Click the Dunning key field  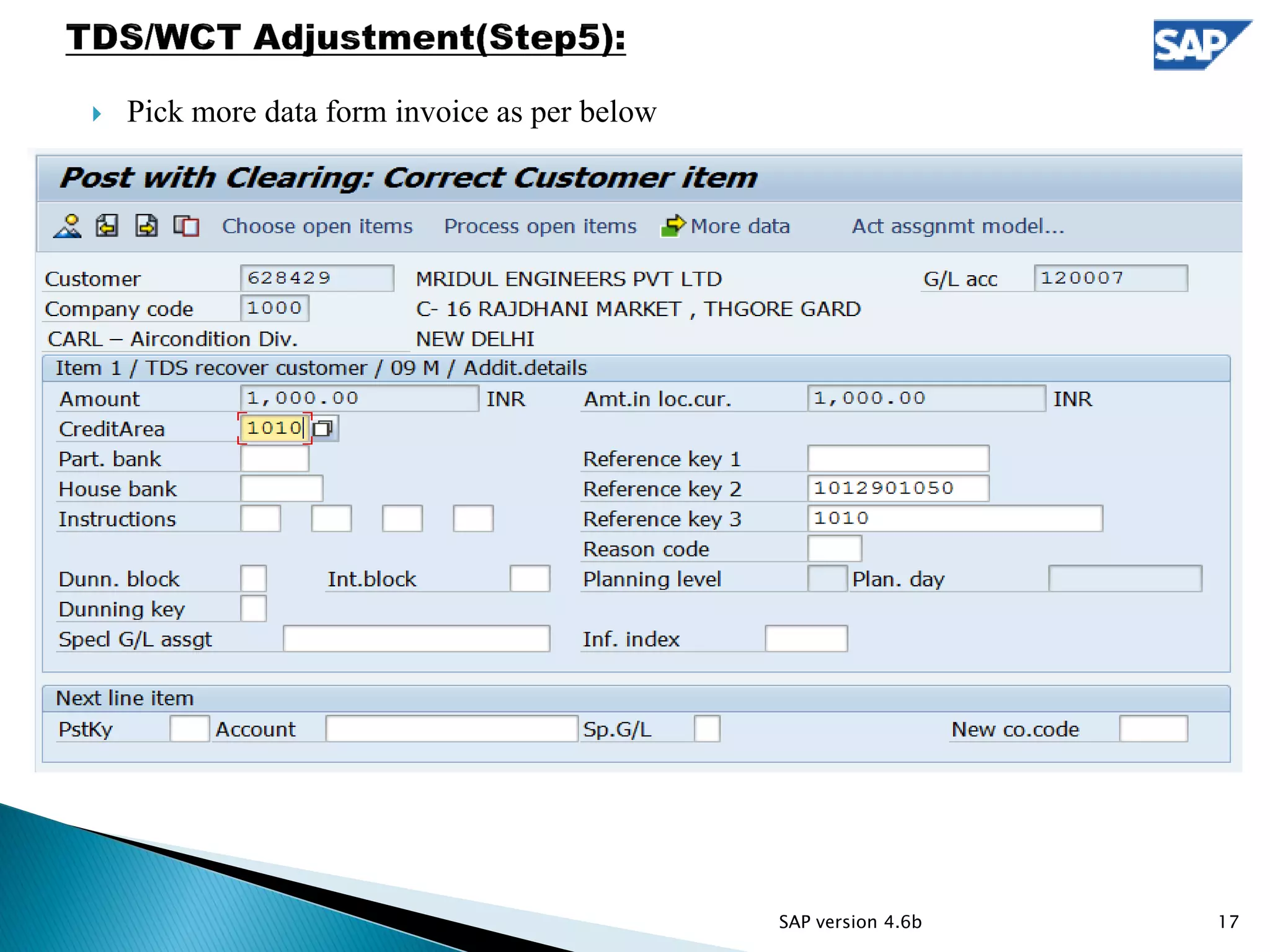coord(254,609)
